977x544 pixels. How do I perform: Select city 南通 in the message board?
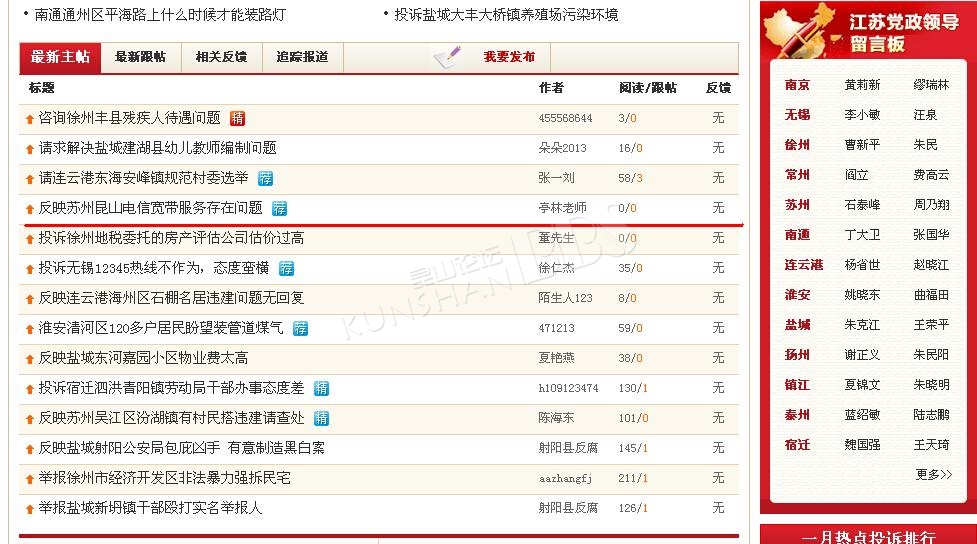797,234
